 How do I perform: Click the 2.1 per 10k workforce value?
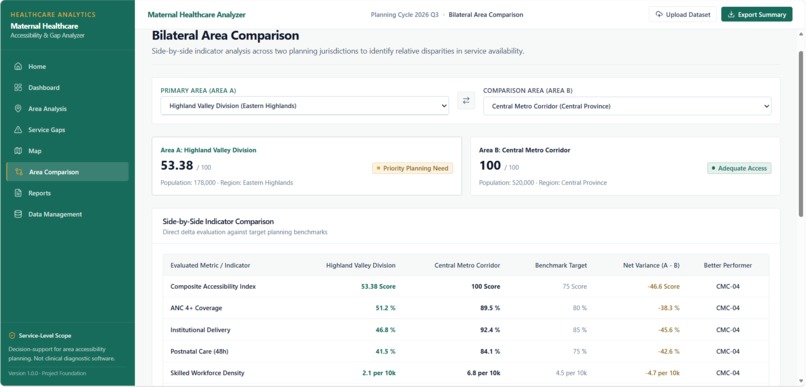379,373
